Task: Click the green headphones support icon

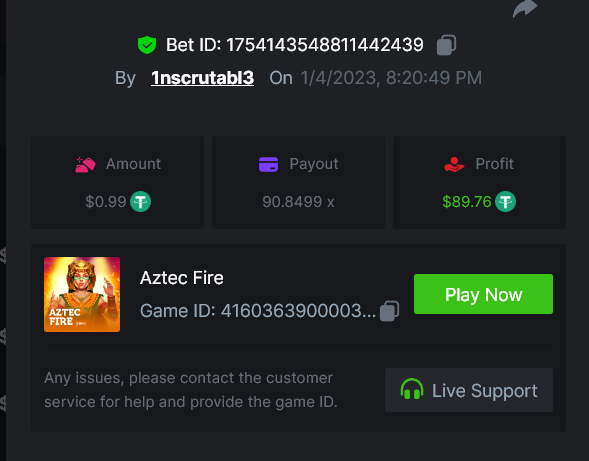Action: click(412, 389)
